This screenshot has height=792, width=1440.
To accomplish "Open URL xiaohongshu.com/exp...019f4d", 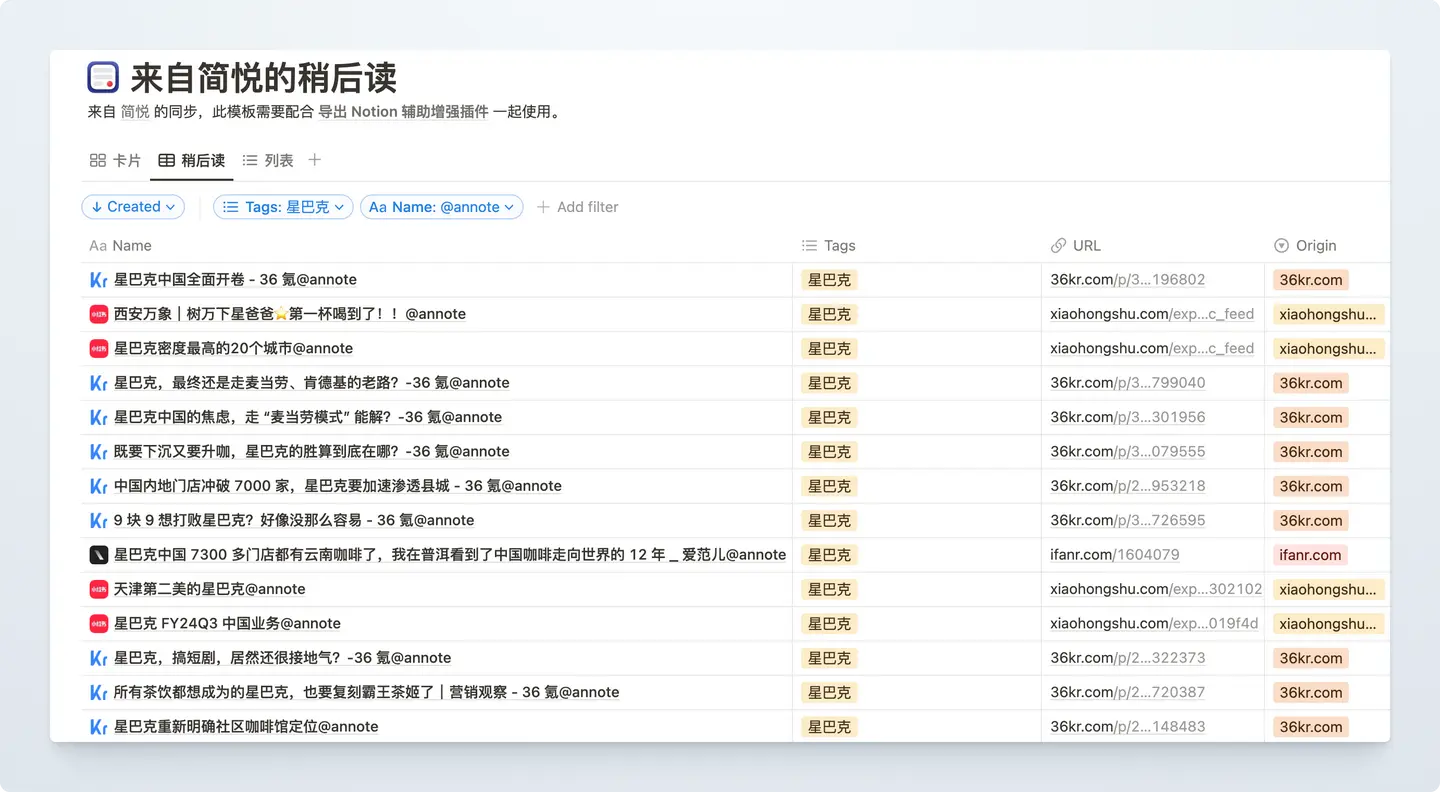I will [1154, 623].
